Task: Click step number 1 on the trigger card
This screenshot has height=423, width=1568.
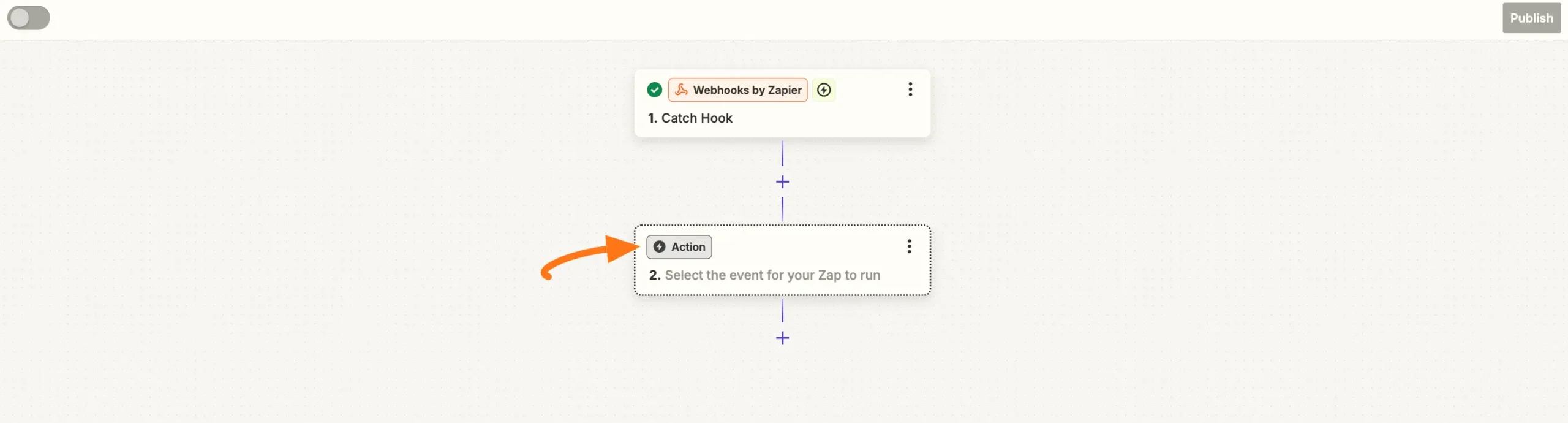Action: click(652, 118)
